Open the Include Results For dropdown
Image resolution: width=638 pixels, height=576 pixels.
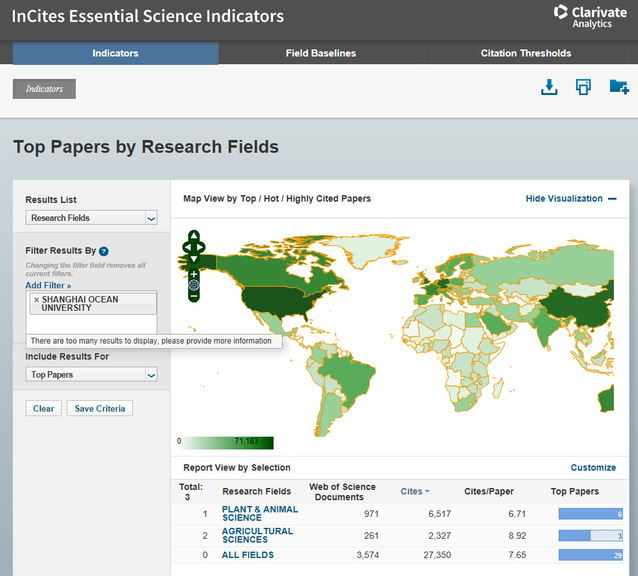92,375
